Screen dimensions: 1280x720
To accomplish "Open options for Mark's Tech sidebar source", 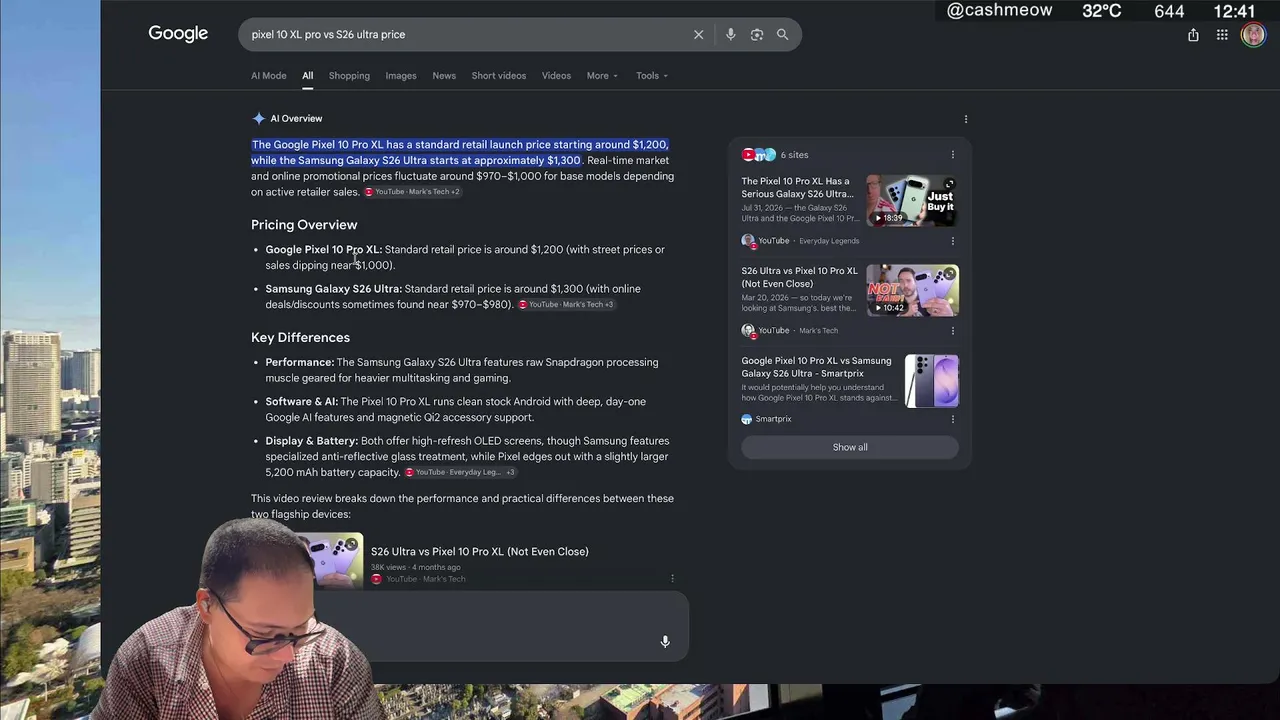I will click(x=953, y=331).
